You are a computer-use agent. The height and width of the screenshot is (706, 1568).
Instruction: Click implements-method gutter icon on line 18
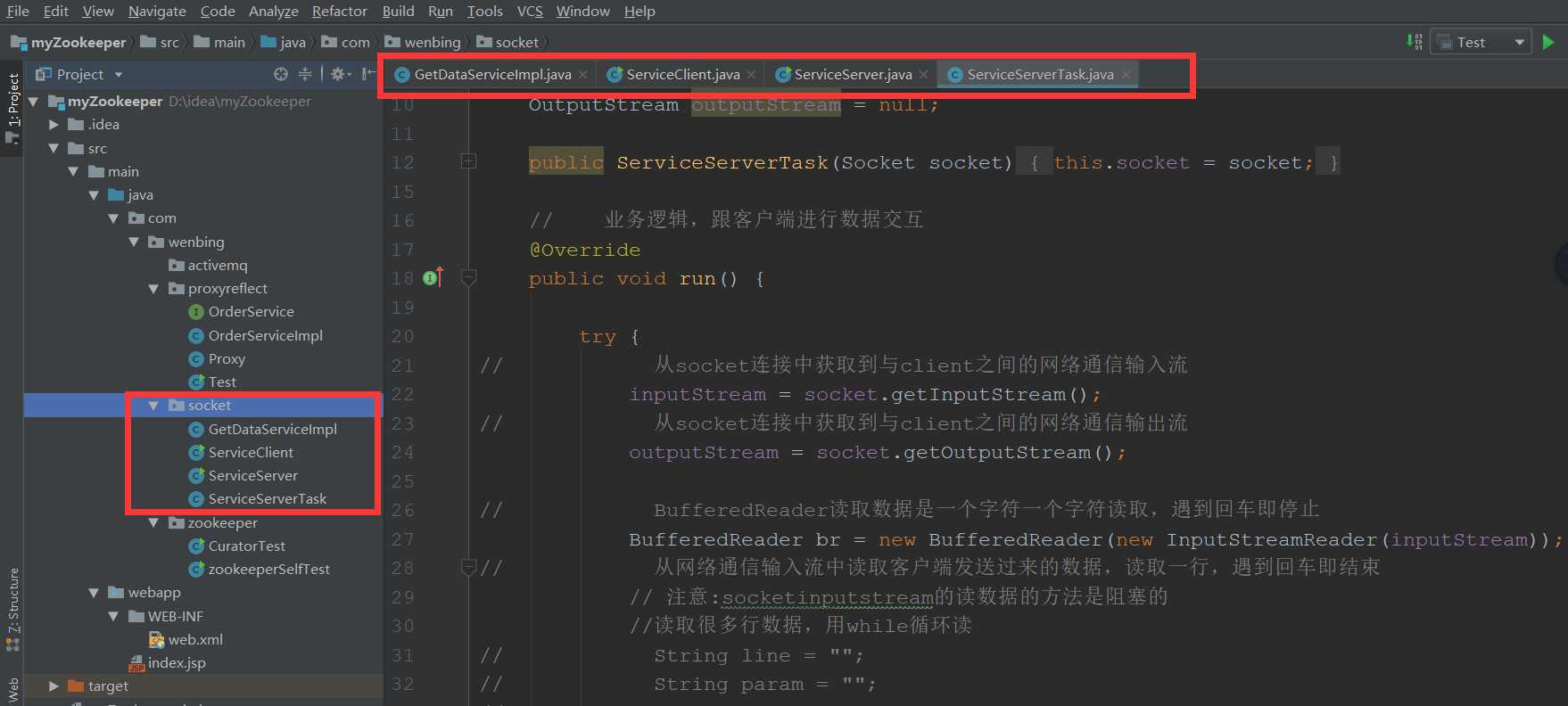tap(433, 278)
